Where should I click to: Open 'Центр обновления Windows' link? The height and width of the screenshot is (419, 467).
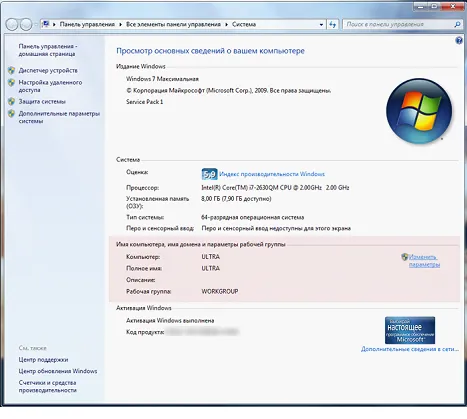pos(58,371)
